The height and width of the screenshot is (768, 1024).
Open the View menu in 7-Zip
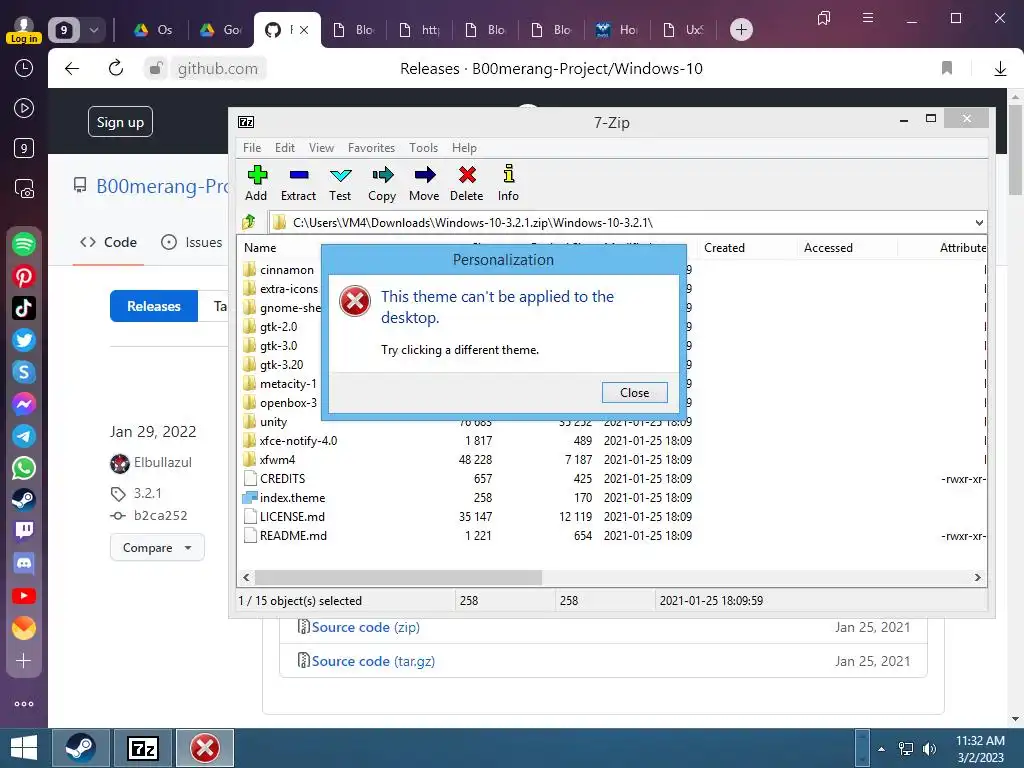pyautogui.click(x=321, y=148)
